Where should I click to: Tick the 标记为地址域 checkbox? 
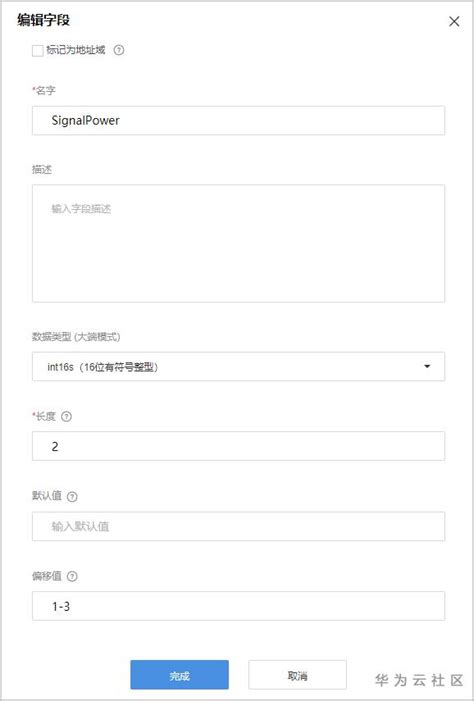pyautogui.click(x=38, y=50)
